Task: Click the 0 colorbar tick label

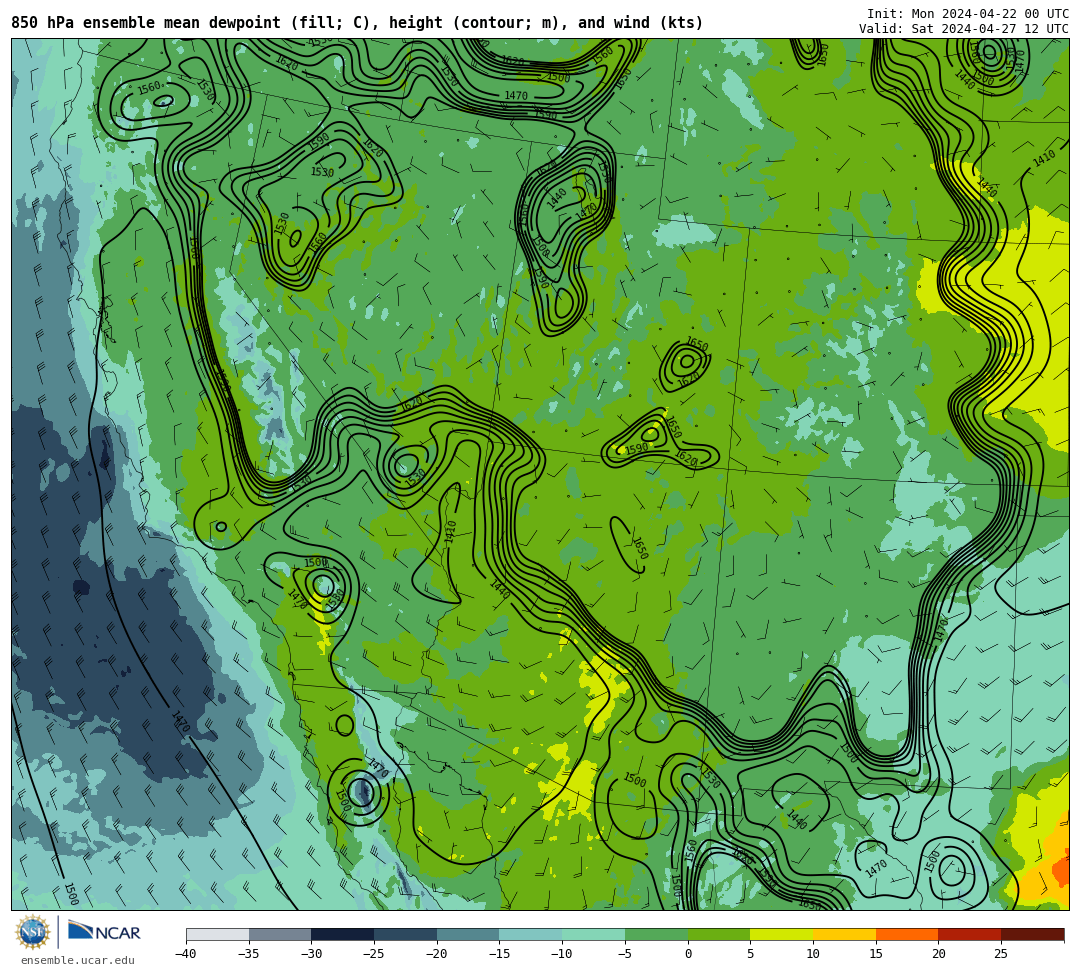Action: 688,954
